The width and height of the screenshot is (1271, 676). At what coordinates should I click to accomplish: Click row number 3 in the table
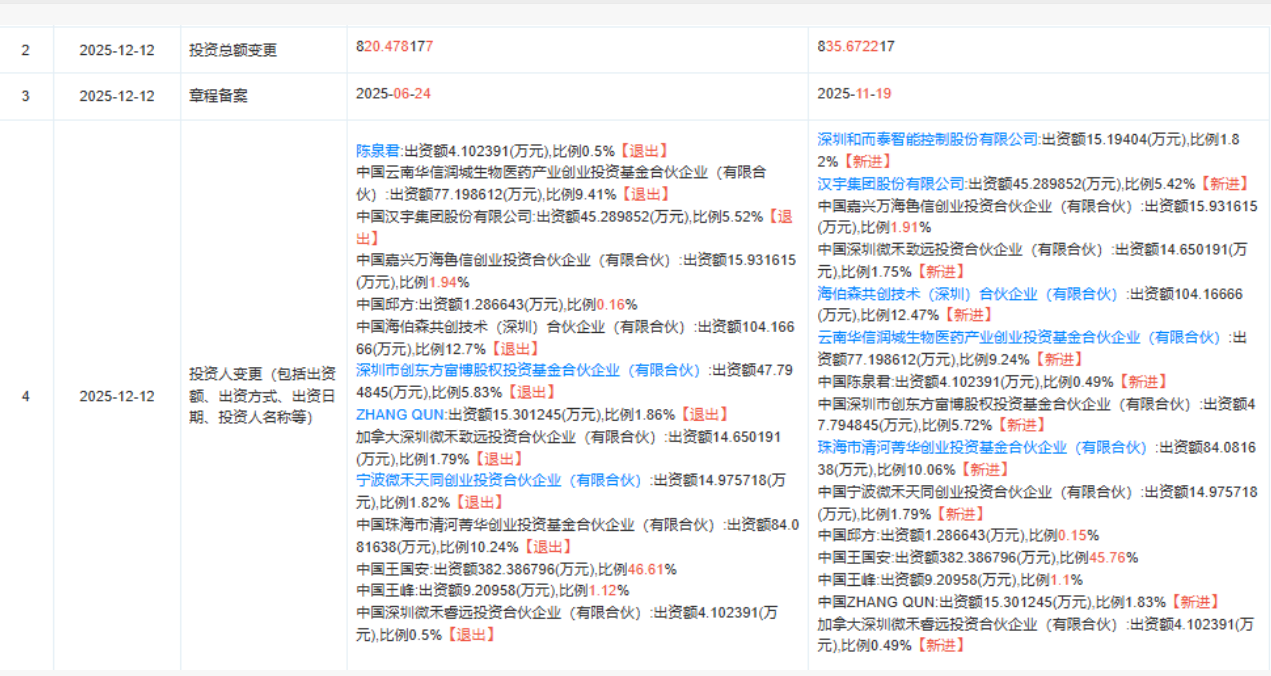(x=26, y=96)
